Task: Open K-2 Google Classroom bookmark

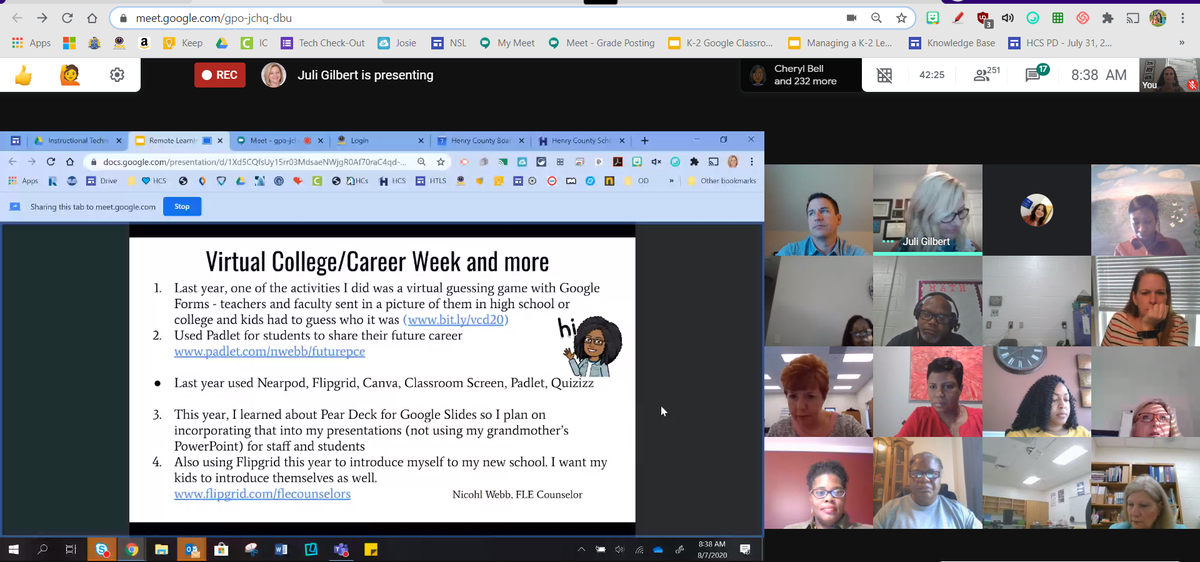Action: point(720,43)
